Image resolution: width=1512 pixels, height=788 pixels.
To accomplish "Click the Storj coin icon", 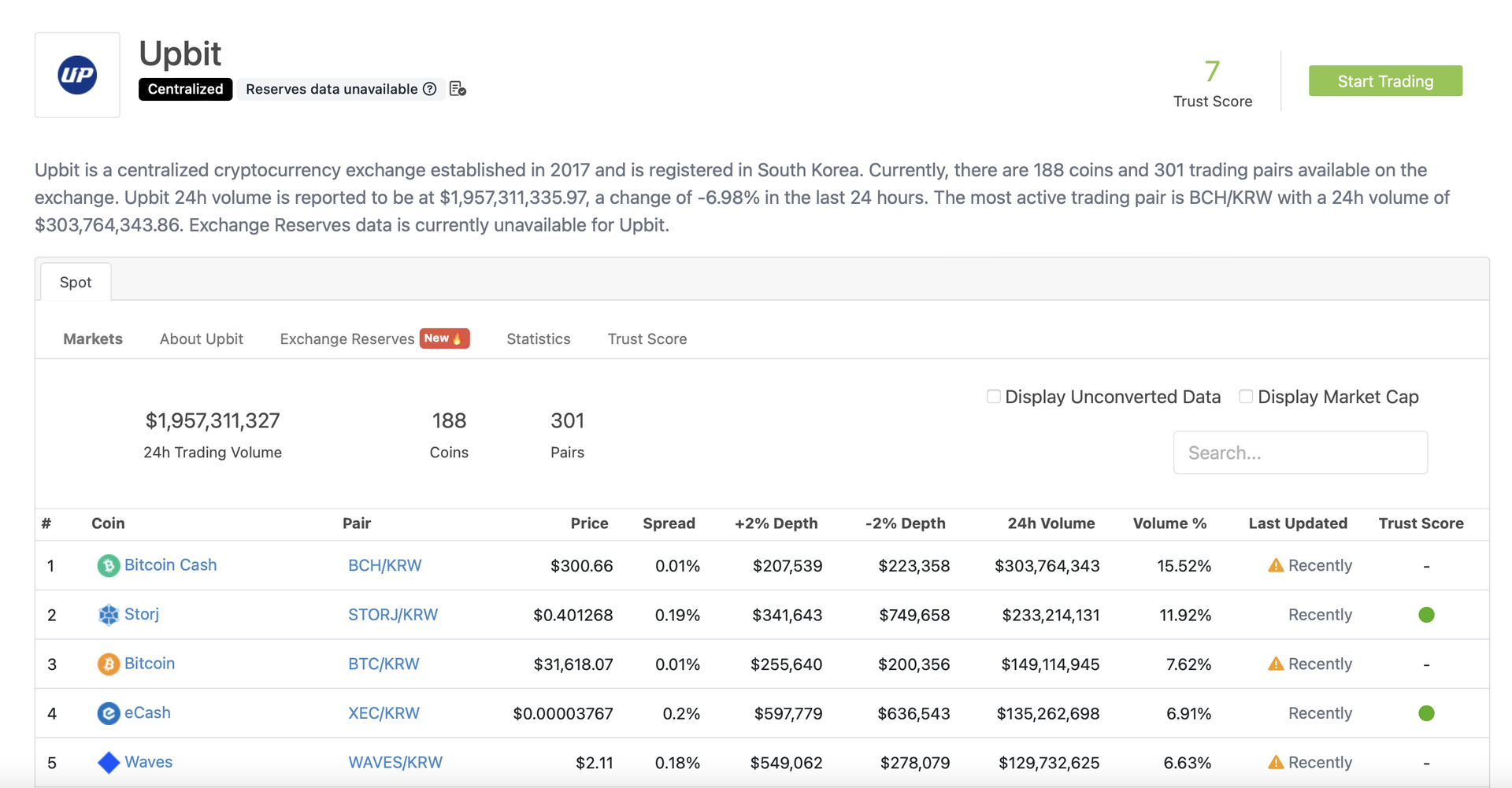I will 108,615.
